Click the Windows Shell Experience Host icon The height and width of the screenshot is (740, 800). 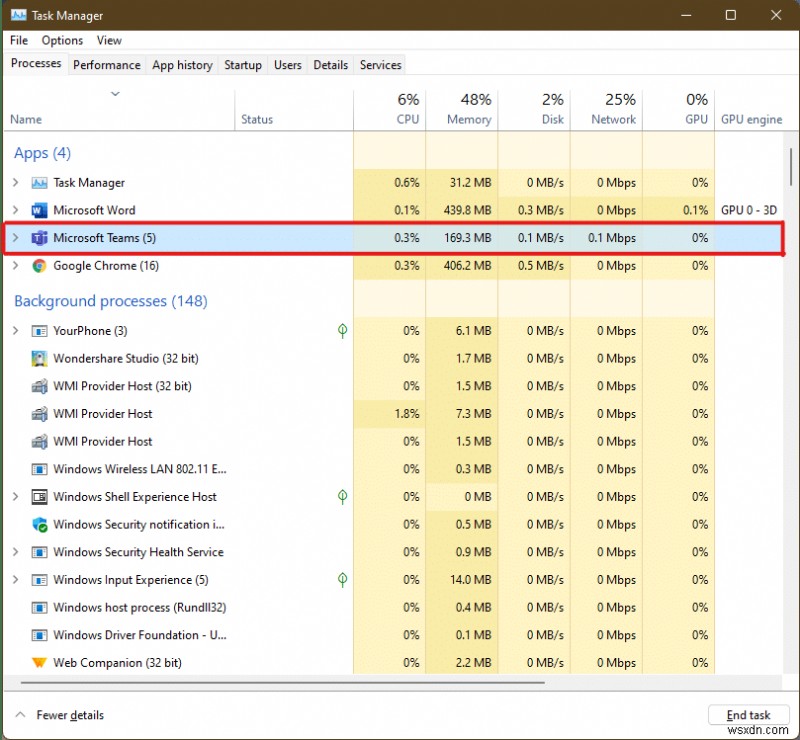click(39, 497)
